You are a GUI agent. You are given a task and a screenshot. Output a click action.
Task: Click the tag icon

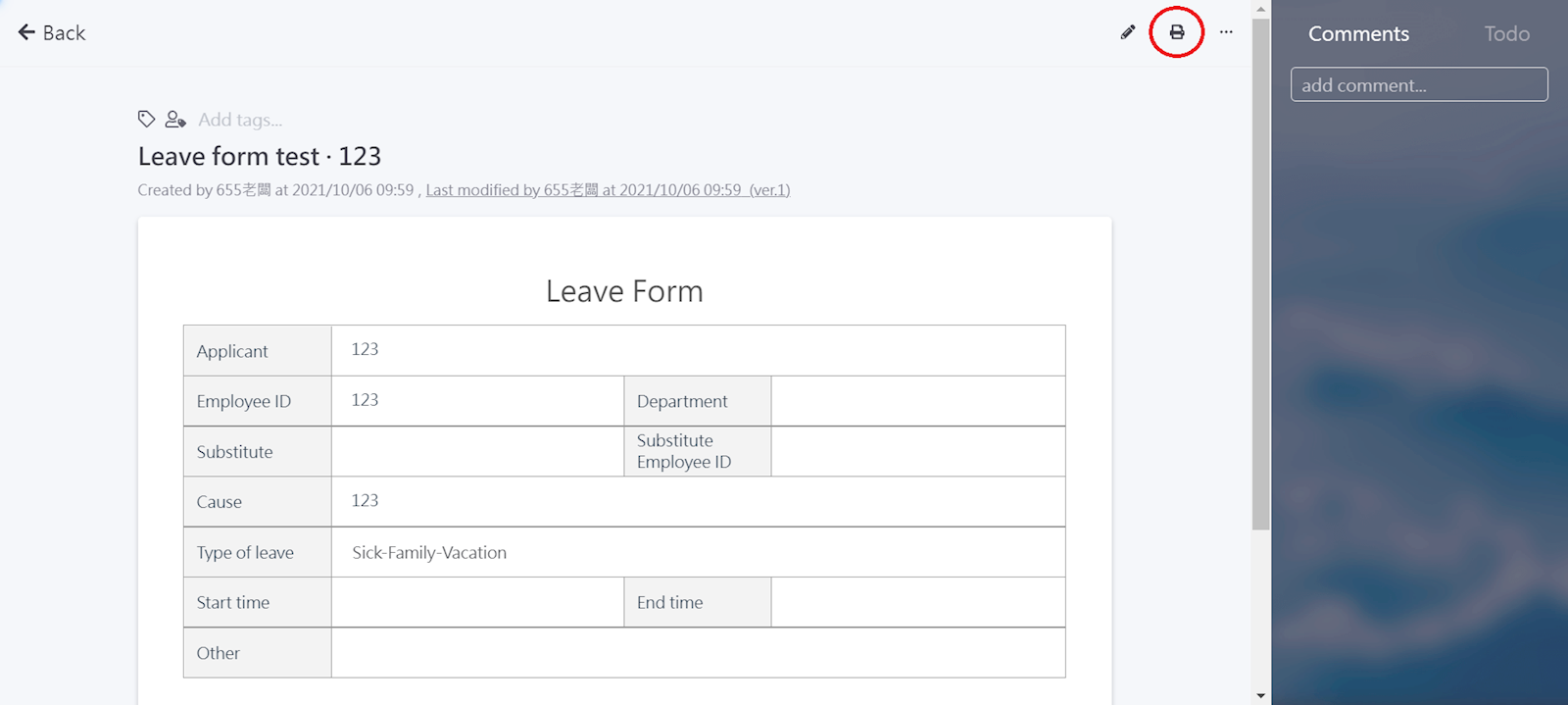click(146, 119)
